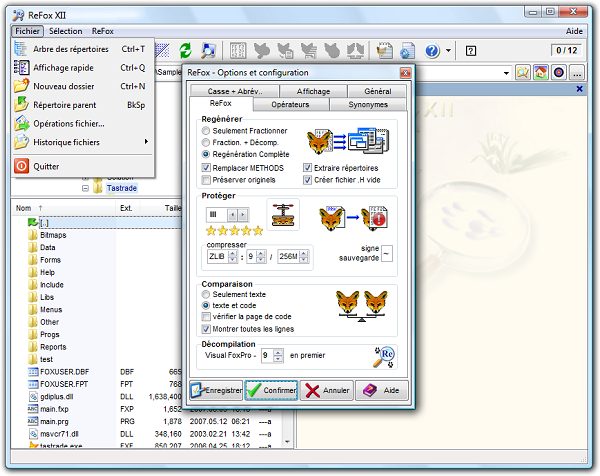Screen dimensions: 600x476
Task: Click the file list scrollbar down arrow
Action: tap(287, 442)
